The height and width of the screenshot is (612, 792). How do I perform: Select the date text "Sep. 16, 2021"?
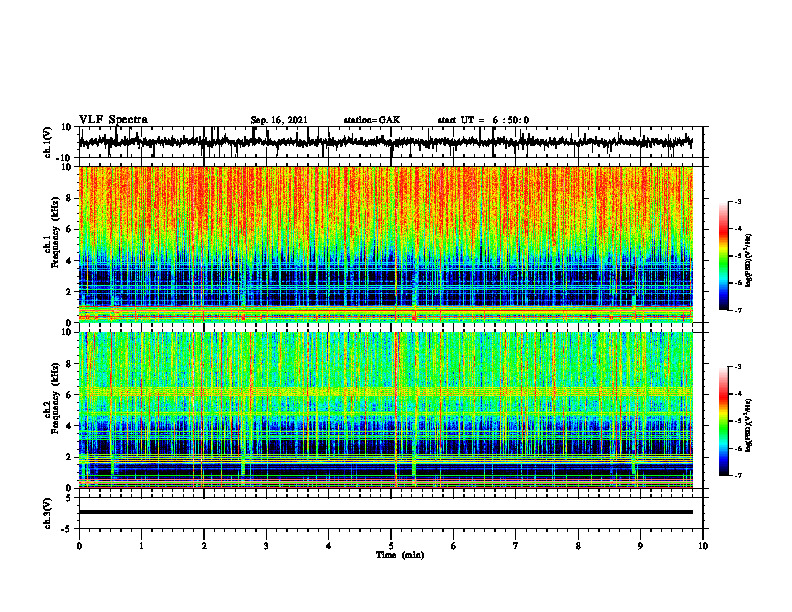279,120
